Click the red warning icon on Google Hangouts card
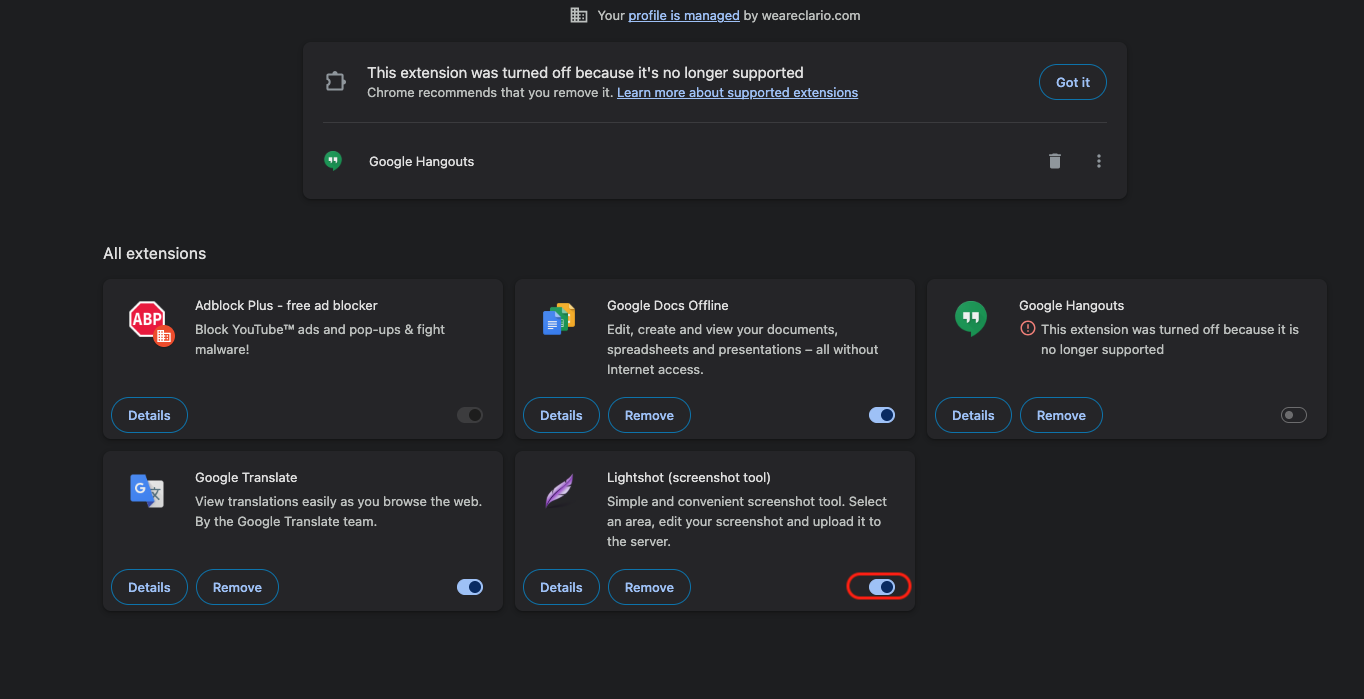 [x=1027, y=329]
